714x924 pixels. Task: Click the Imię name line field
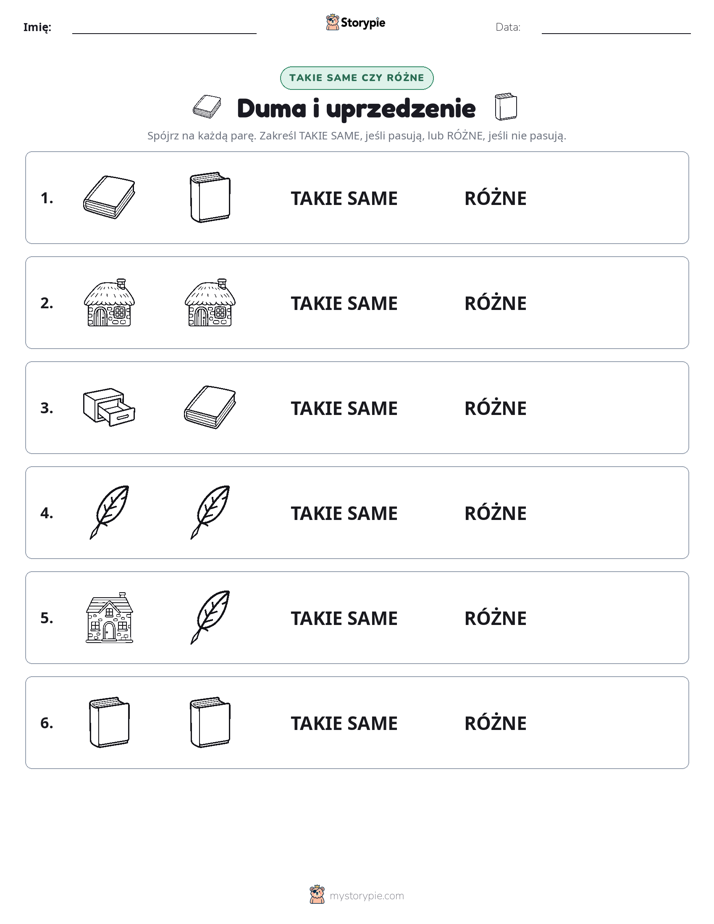(x=164, y=28)
